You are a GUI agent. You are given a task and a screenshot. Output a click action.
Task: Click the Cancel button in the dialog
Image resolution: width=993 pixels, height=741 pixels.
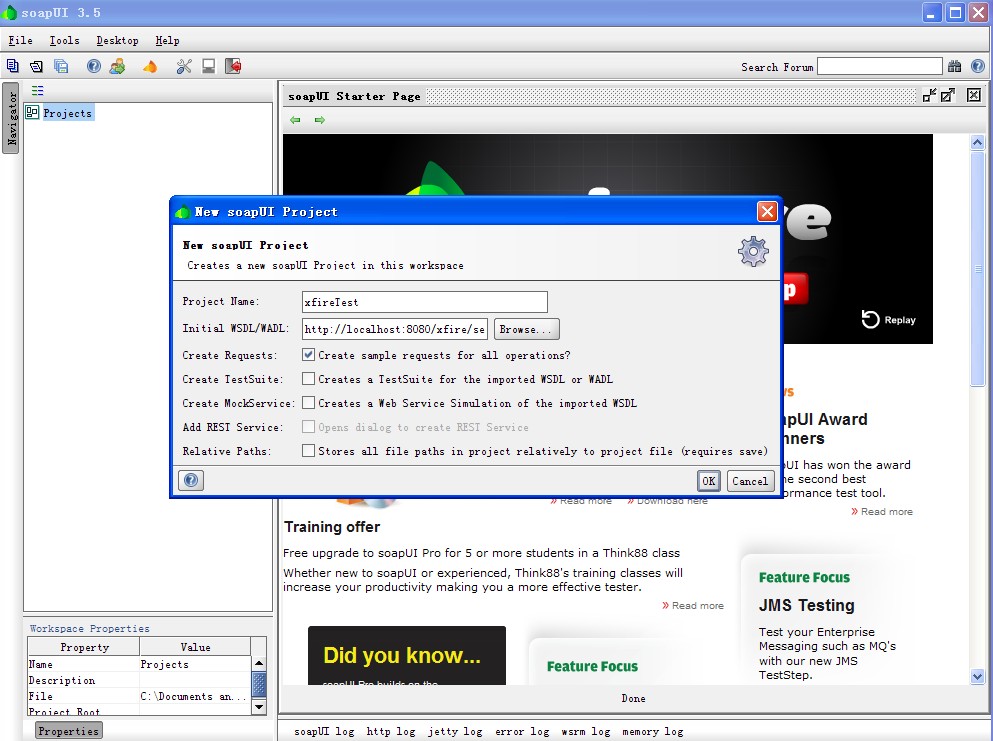(x=750, y=481)
